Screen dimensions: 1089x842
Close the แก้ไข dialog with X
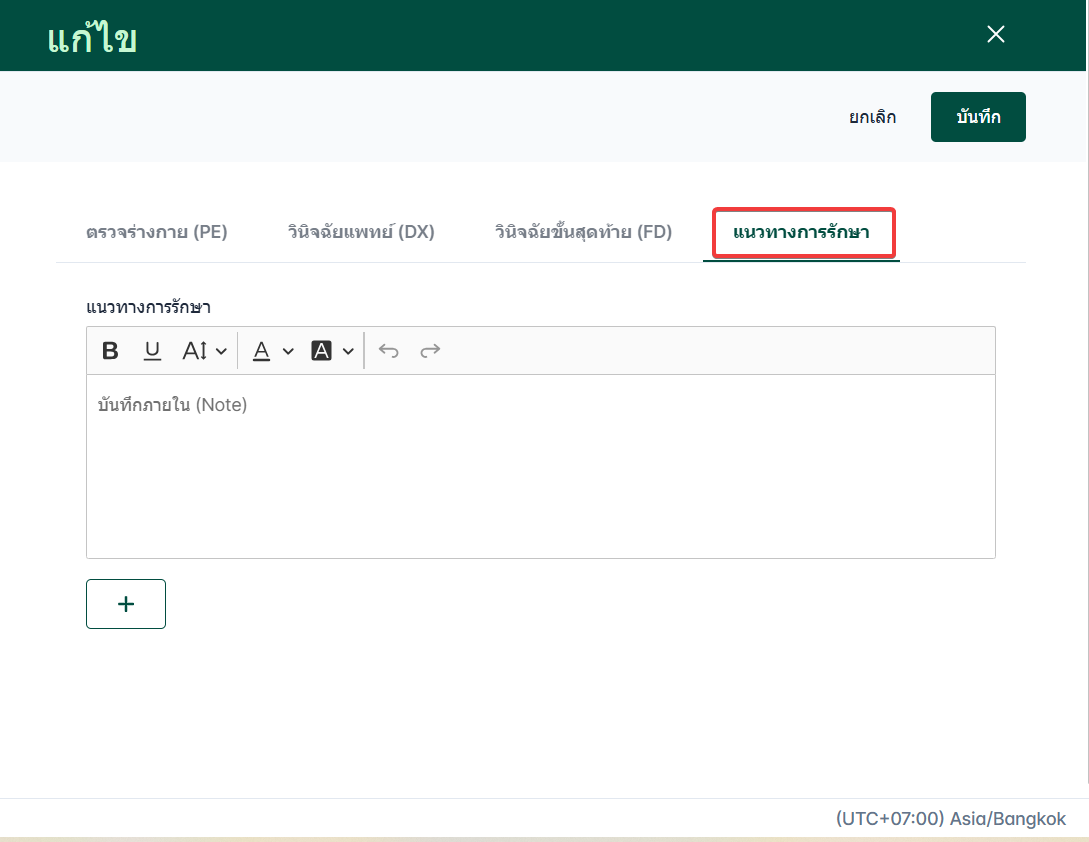996,34
